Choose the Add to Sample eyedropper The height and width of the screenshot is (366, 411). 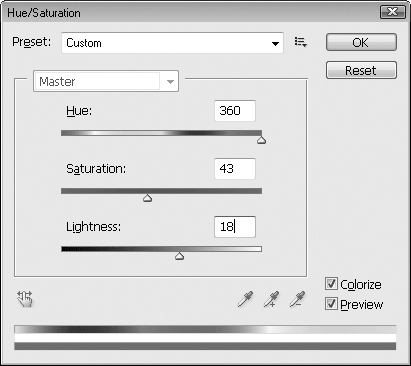click(x=271, y=299)
